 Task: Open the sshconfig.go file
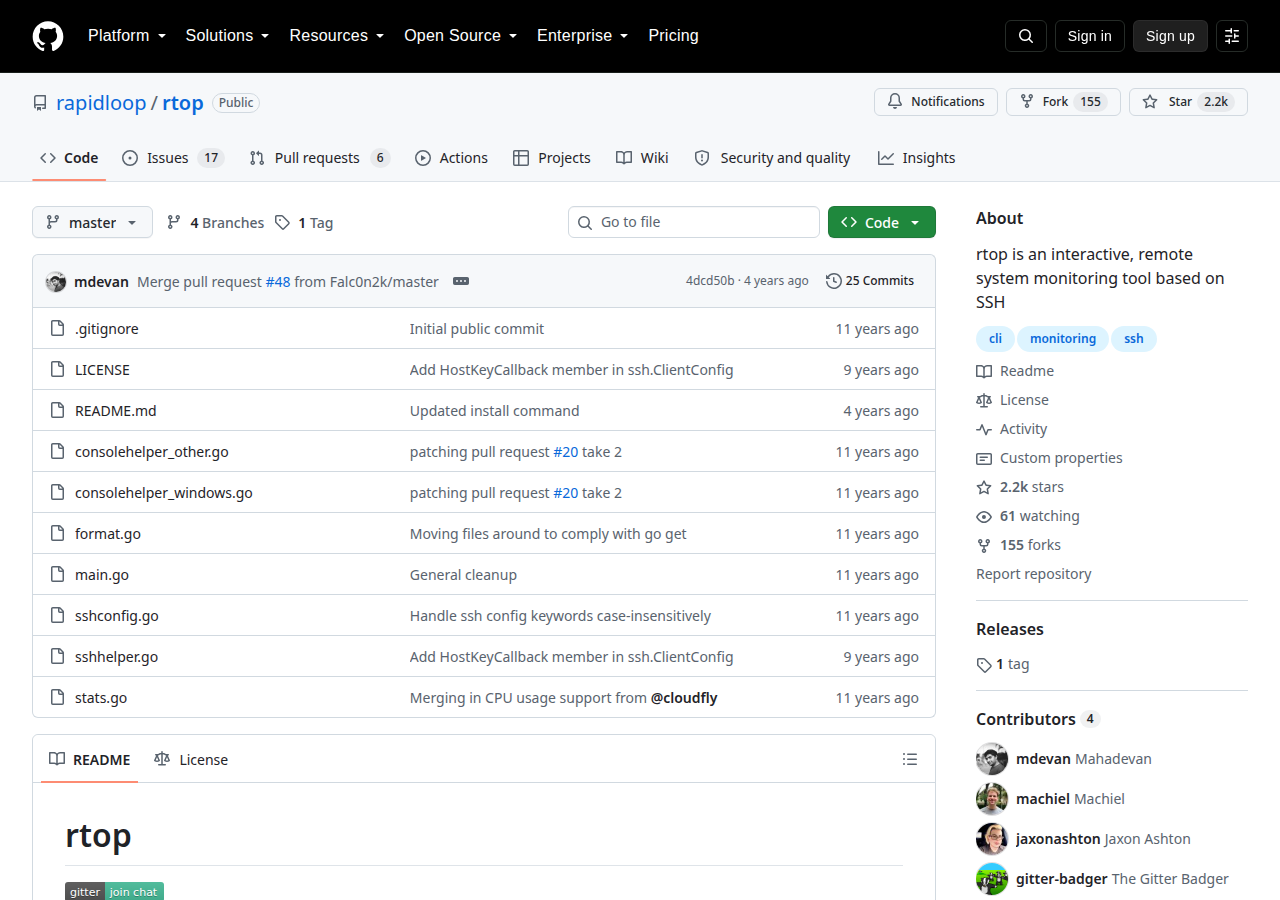pyautogui.click(x=117, y=616)
